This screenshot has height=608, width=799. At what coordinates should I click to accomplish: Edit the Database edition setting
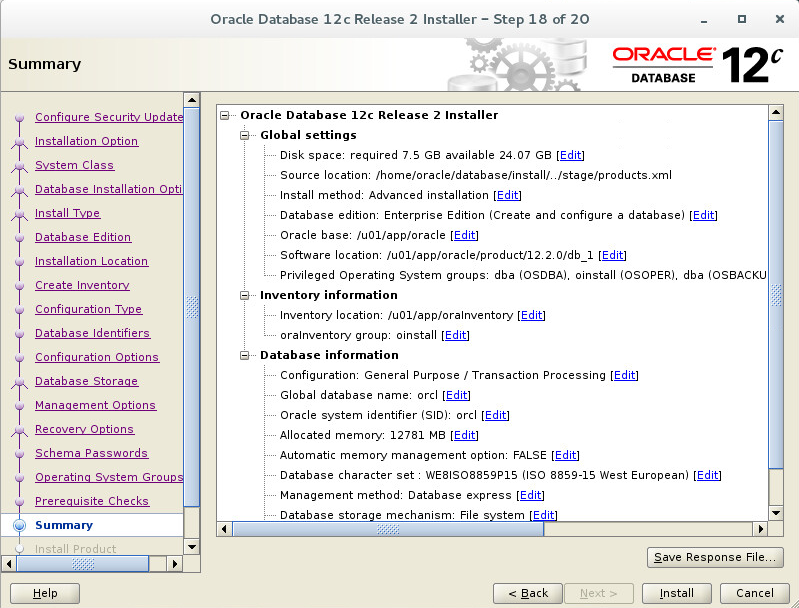pos(703,215)
